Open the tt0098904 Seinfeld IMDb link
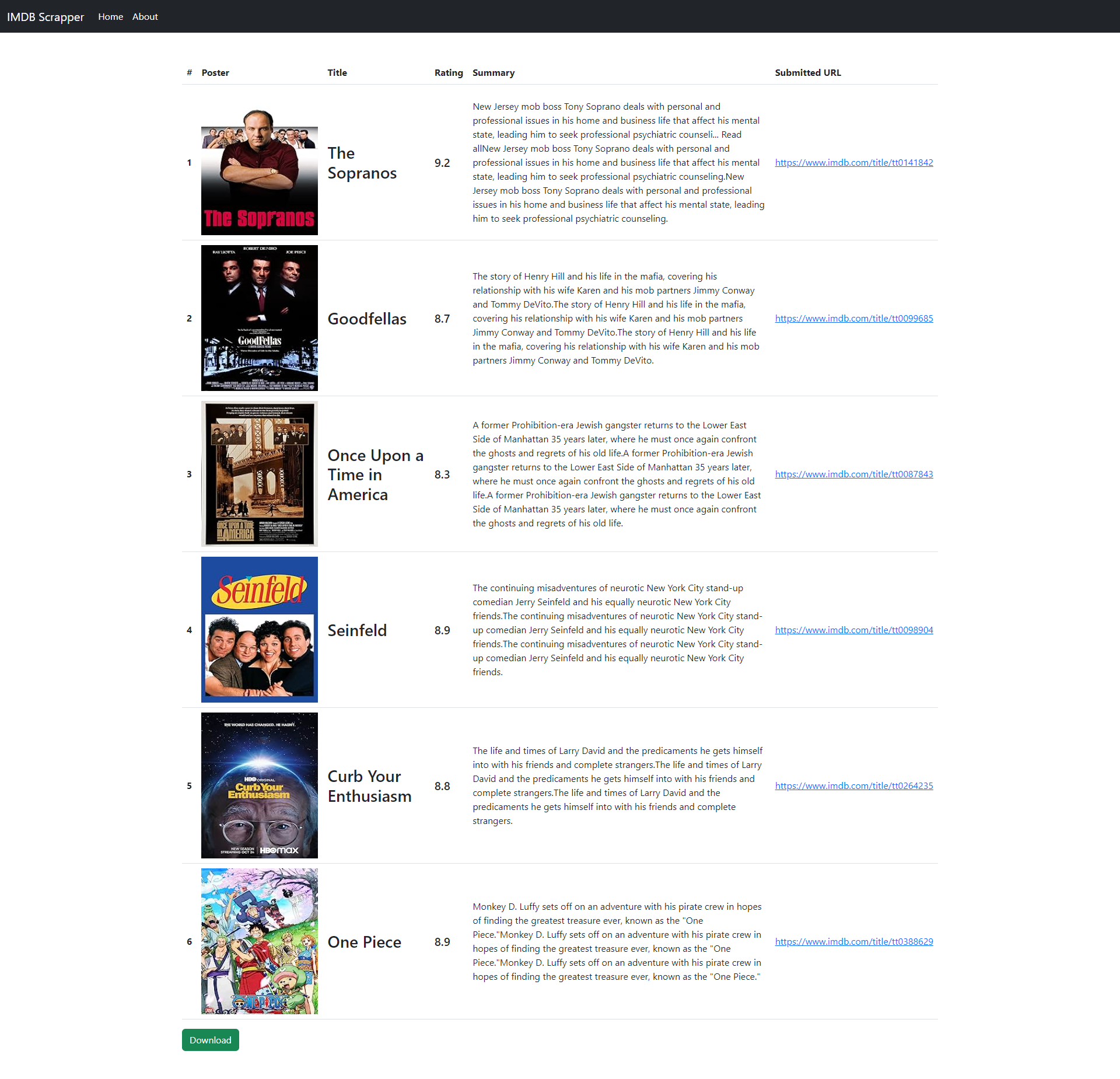The width and height of the screenshot is (1120, 1079). point(853,630)
